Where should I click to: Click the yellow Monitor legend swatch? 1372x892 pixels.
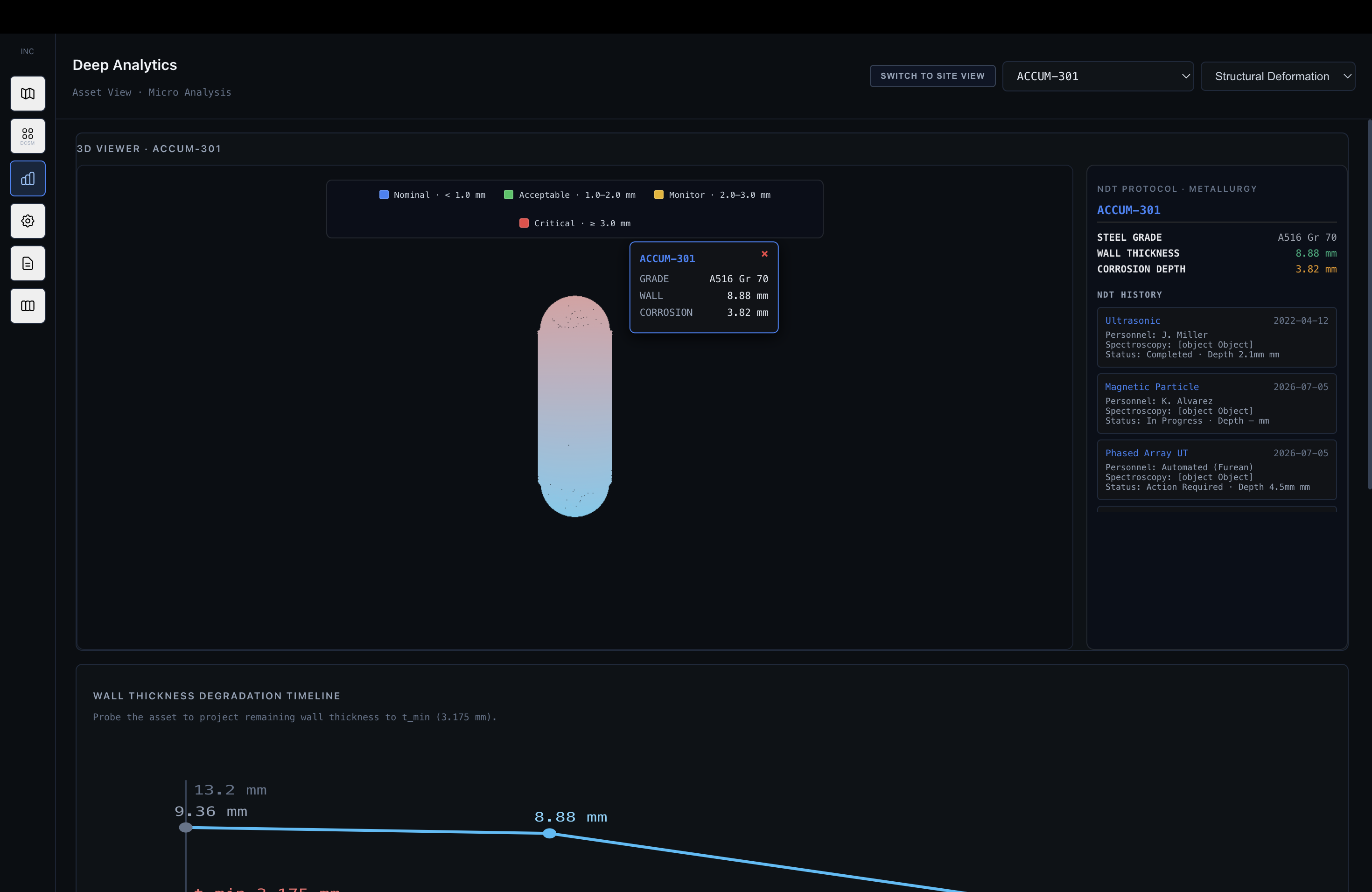tap(658, 195)
